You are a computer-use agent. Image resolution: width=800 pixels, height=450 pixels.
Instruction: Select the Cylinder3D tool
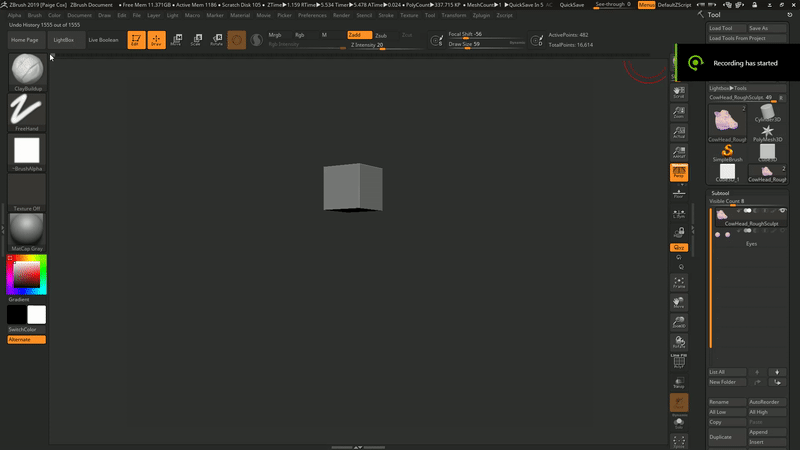(x=767, y=113)
